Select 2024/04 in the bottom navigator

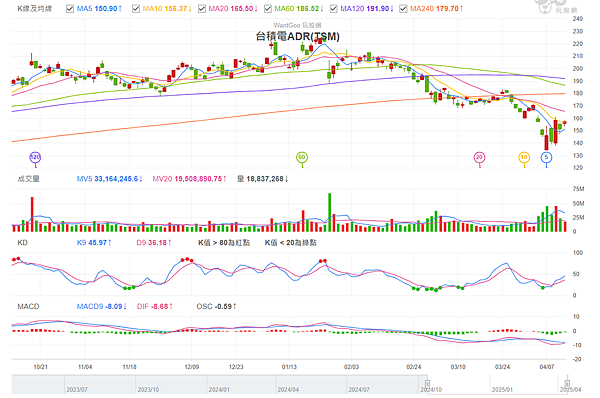click(x=288, y=390)
